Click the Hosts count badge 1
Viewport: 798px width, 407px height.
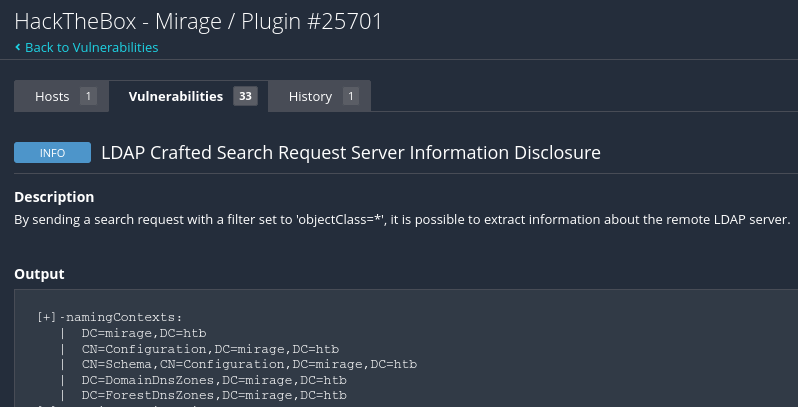click(88, 96)
